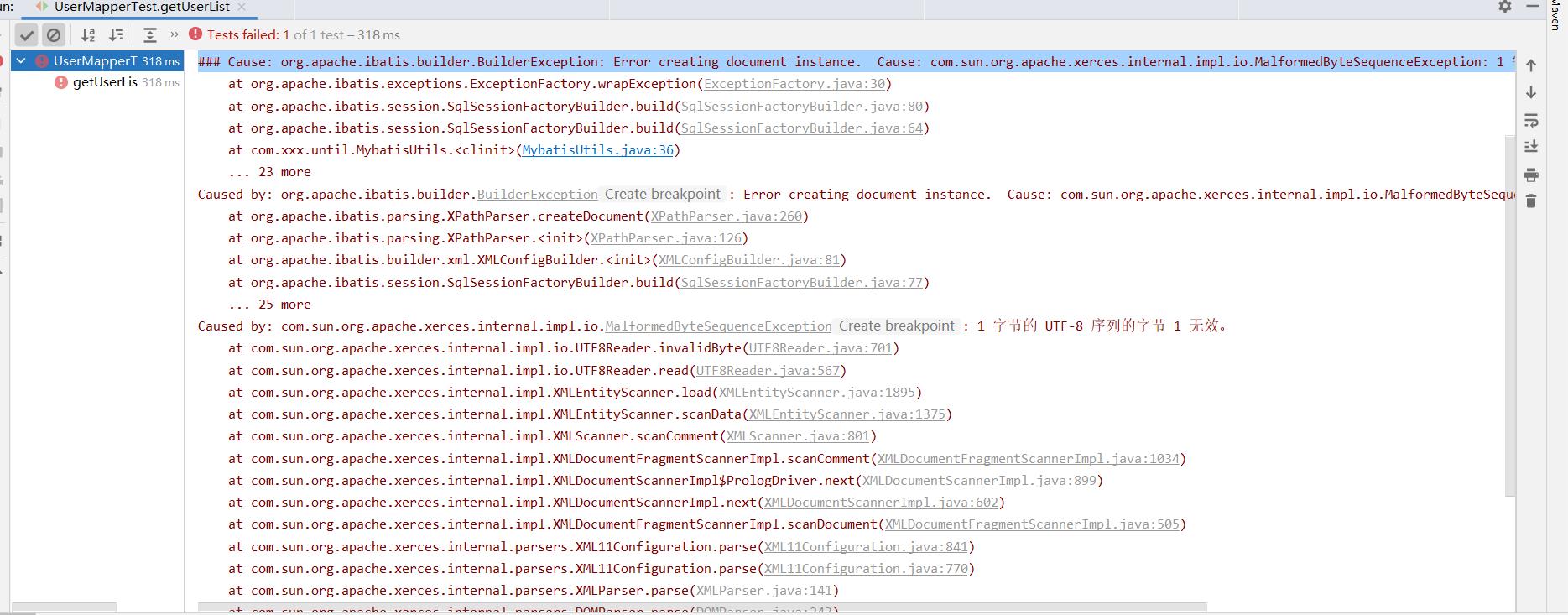Screen dimensions: 1568x615
Task: Open BuilderException class link
Action: (538, 195)
